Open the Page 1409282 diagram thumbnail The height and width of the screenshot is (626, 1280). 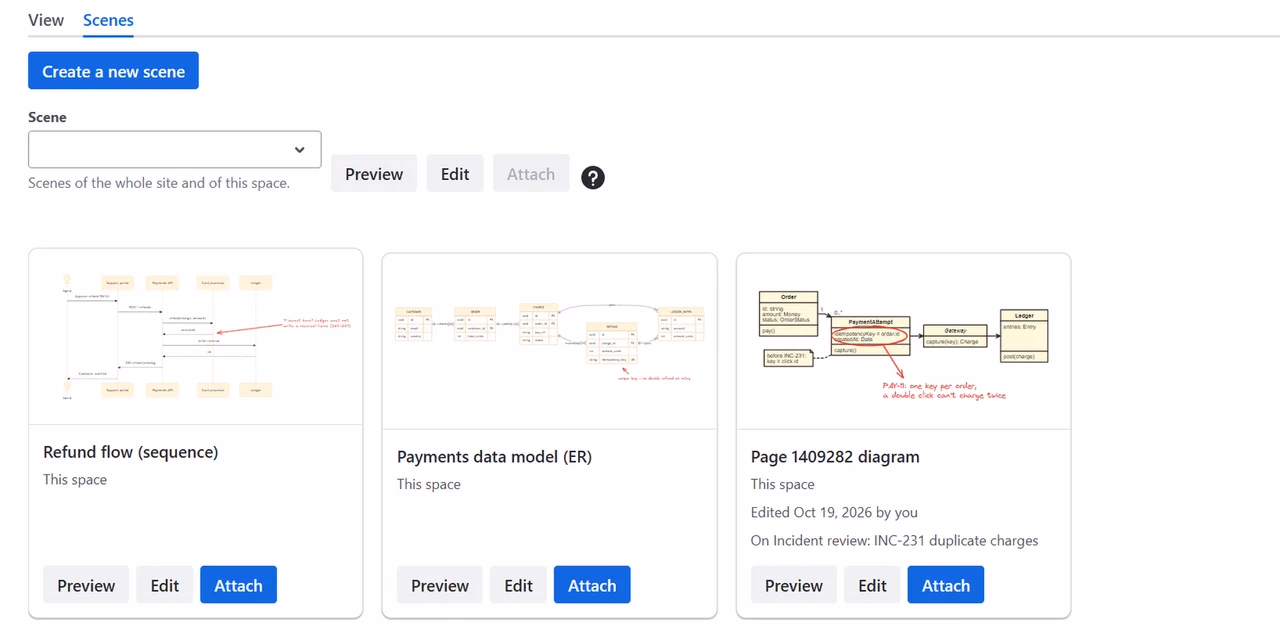point(904,341)
